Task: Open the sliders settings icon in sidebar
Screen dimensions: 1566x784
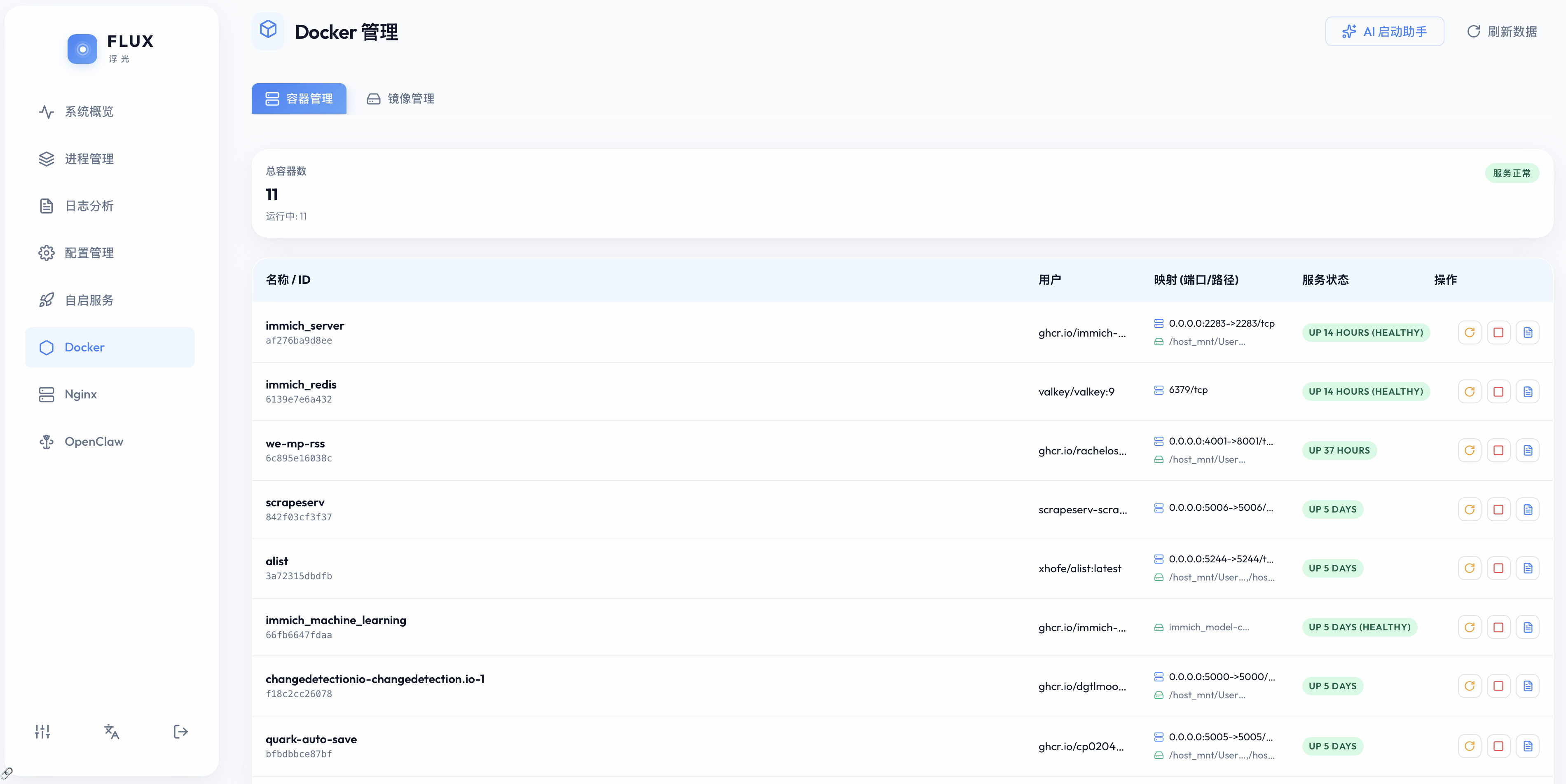Action: [42, 731]
